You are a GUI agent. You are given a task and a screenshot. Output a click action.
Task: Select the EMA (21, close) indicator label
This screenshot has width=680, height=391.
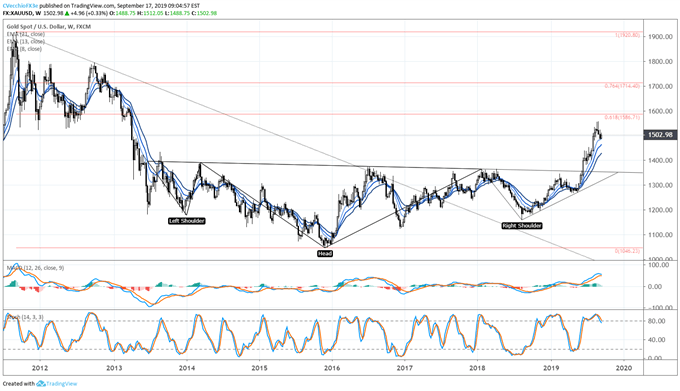pos(26,34)
